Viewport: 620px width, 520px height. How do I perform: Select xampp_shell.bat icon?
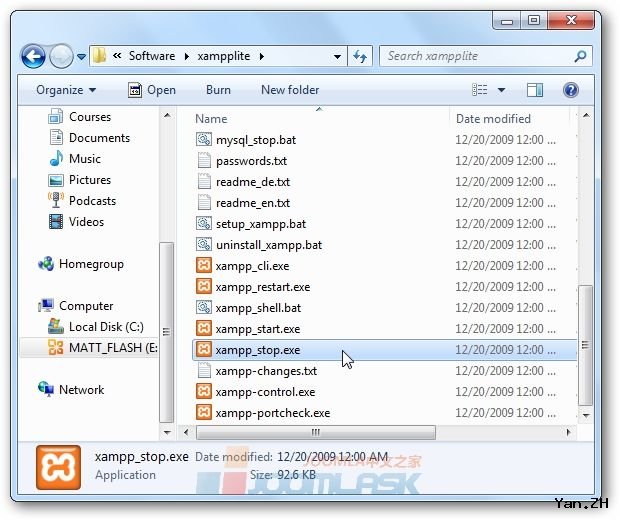204,307
